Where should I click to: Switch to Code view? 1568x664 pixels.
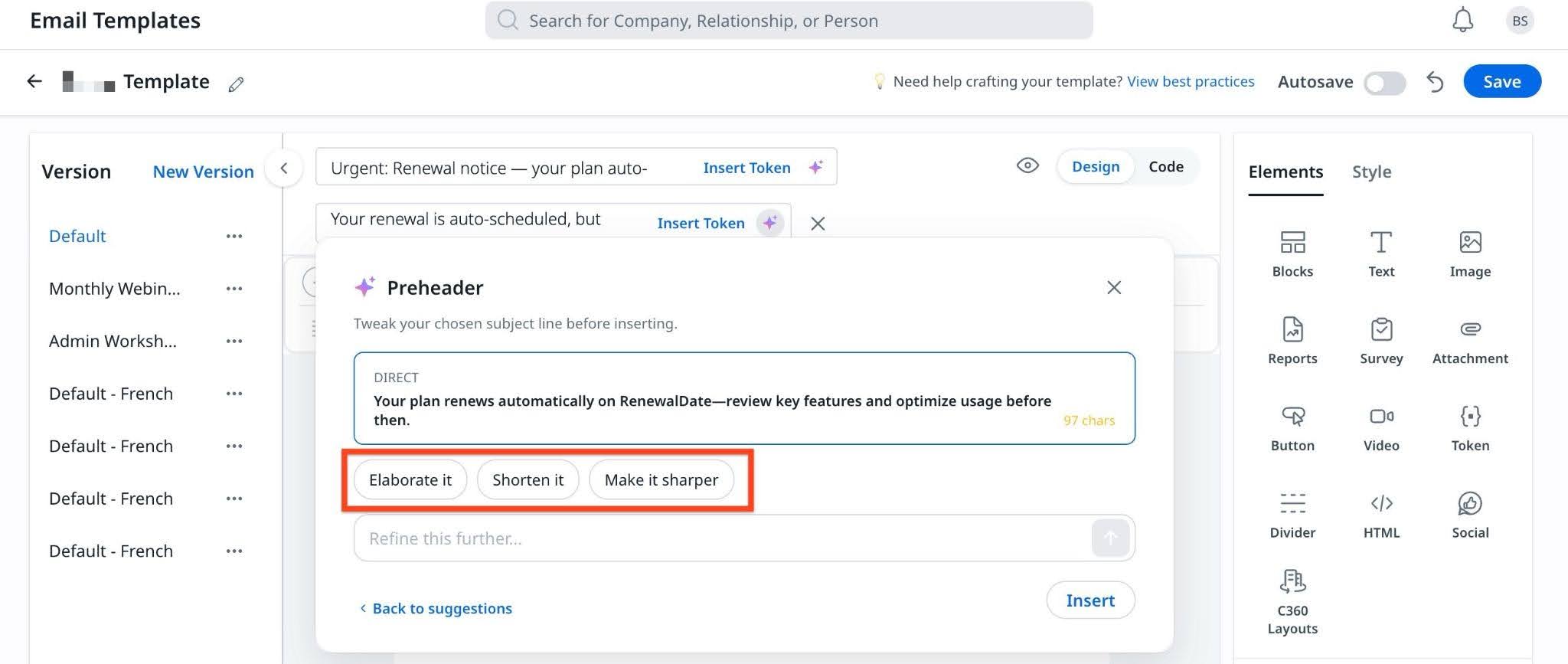[x=1165, y=166]
